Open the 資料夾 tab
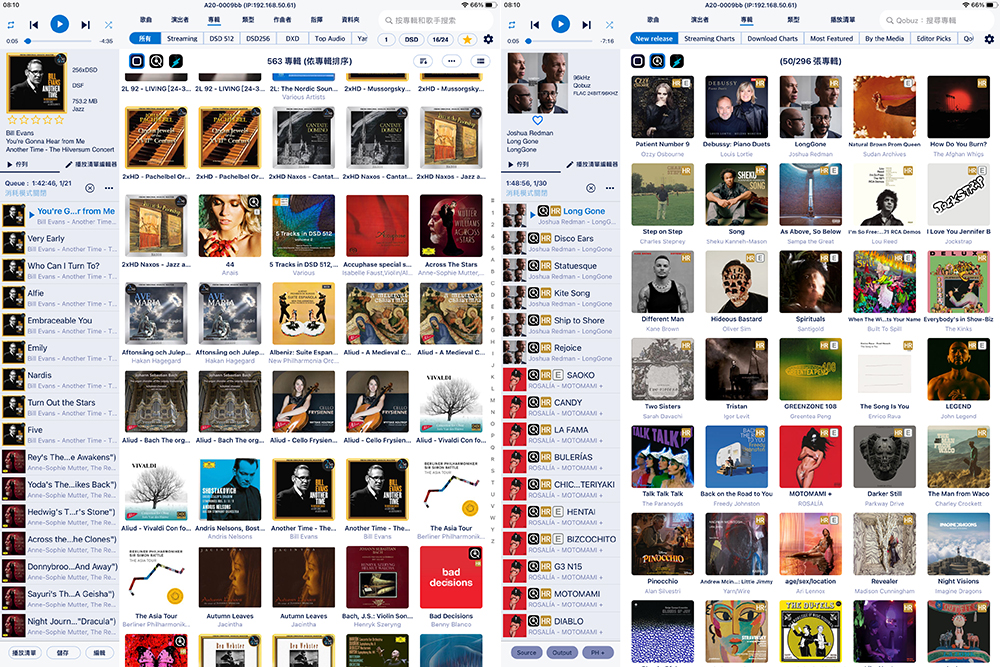This screenshot has height=667, width=1000. click(351, 20)
